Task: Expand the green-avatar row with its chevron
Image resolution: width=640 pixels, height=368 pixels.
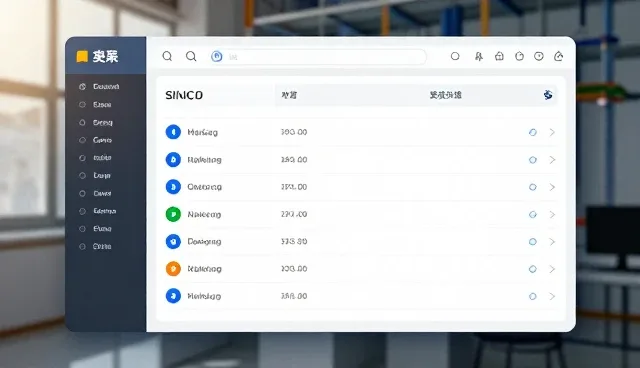Action: coord(552,215)
